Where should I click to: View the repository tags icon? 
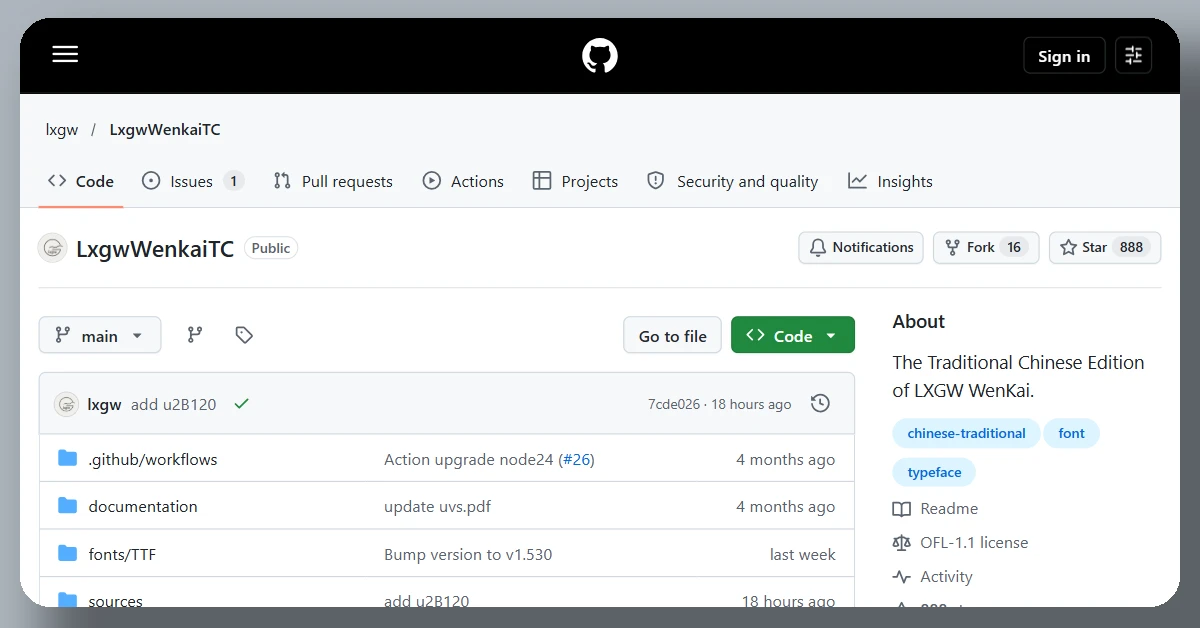coord(244,335)
